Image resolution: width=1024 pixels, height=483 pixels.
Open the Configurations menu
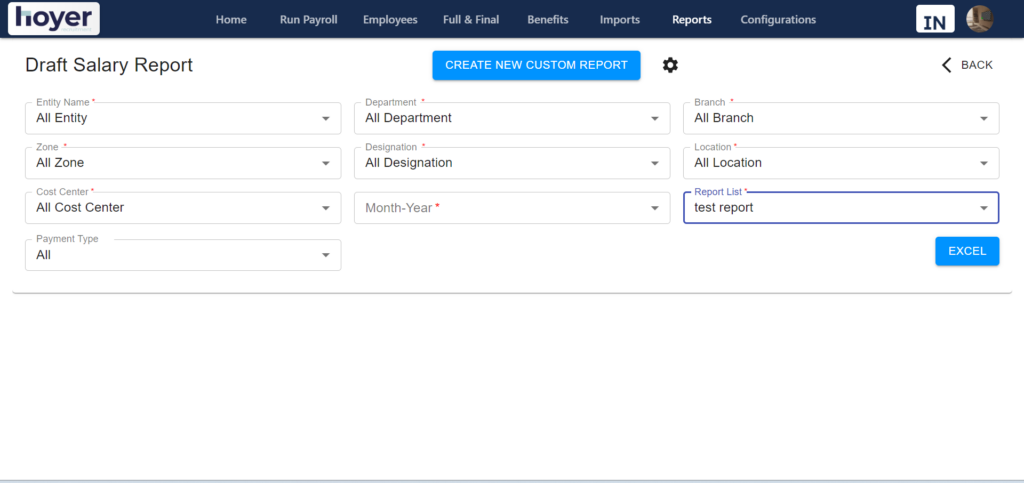[x=778, y=20]
